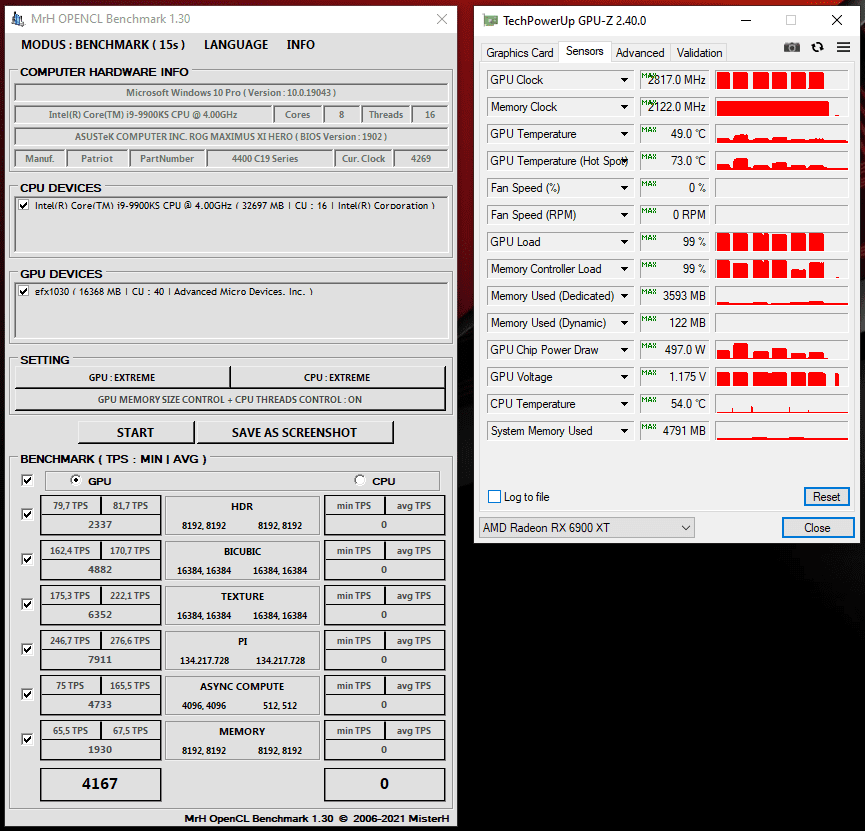The width and height of the screenshot is (865, 831).
Task: Open the AMD Radeon RX 6900 XT selector
Action: pos(586,528)
